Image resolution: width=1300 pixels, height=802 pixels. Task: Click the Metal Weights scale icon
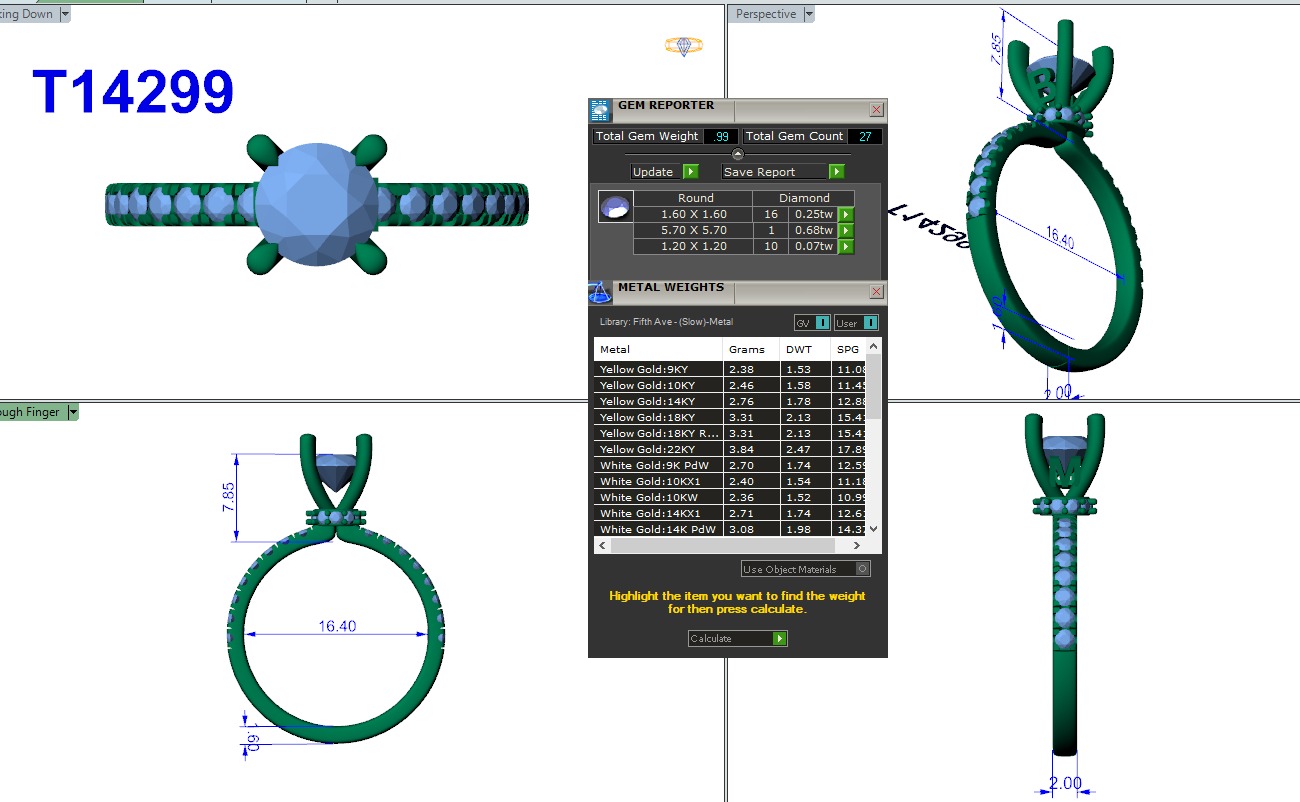pos(600,292)
